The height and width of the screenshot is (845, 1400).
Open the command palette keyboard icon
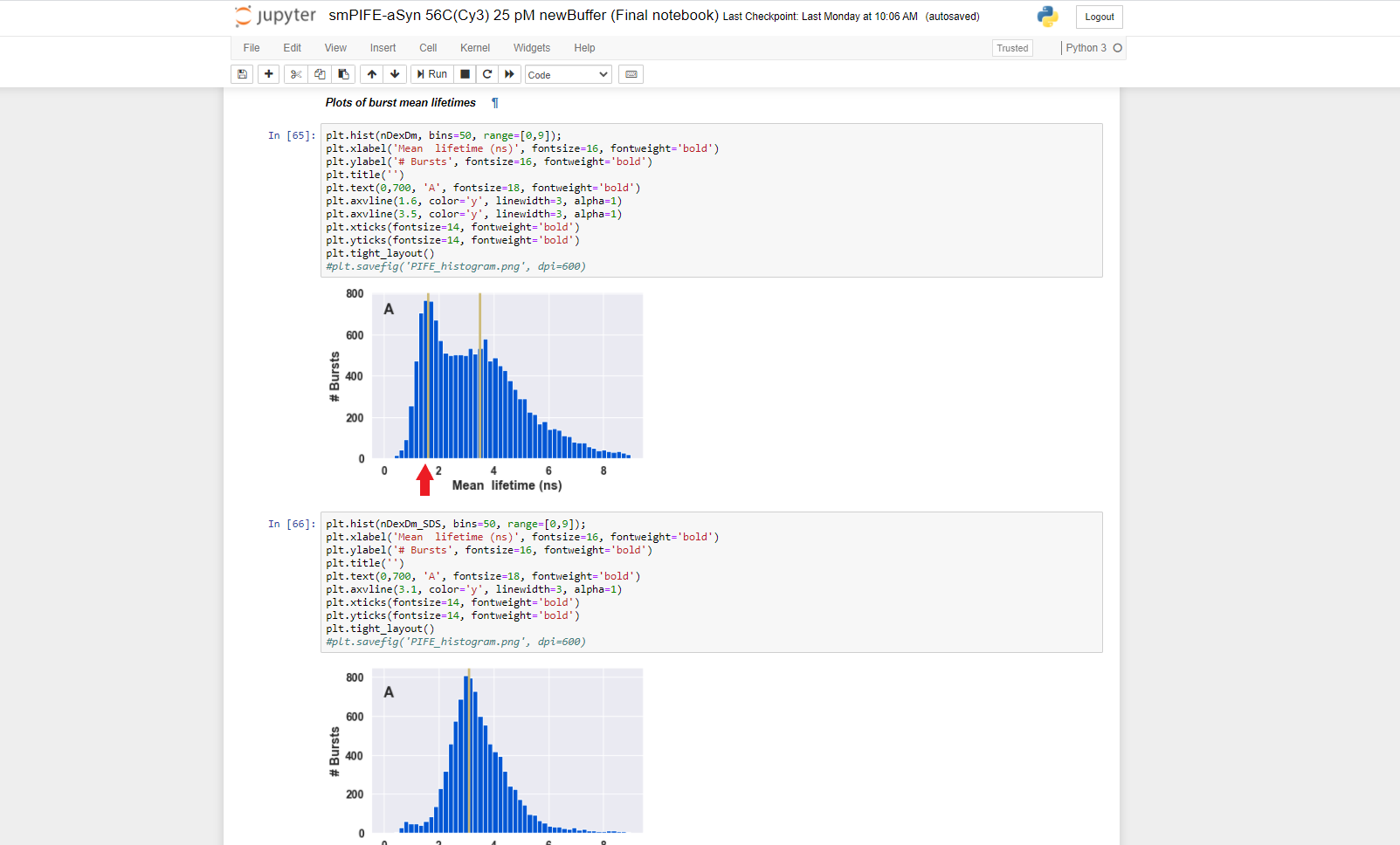(631, 74)
